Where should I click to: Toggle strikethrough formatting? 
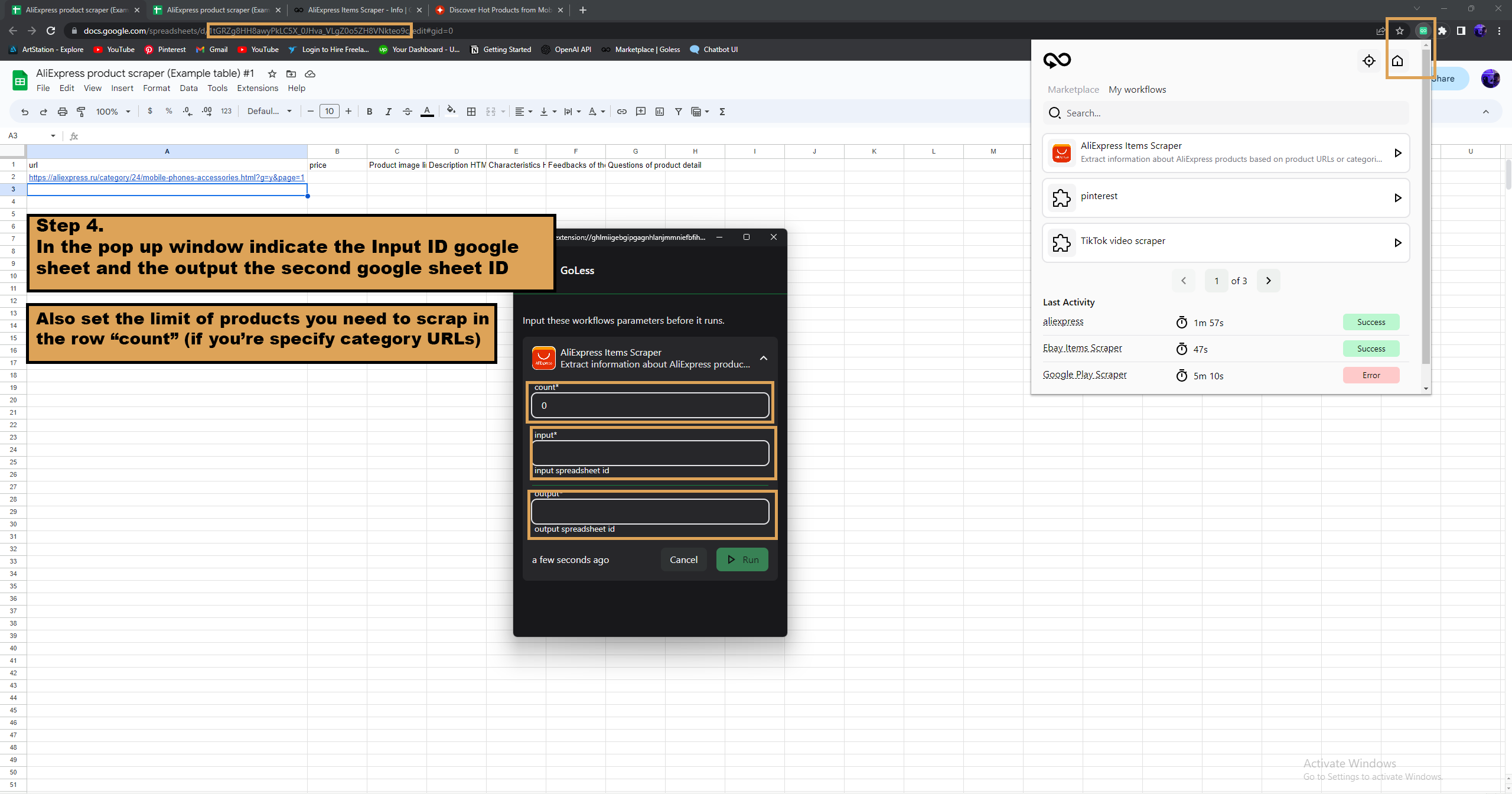tap(407, 112)
